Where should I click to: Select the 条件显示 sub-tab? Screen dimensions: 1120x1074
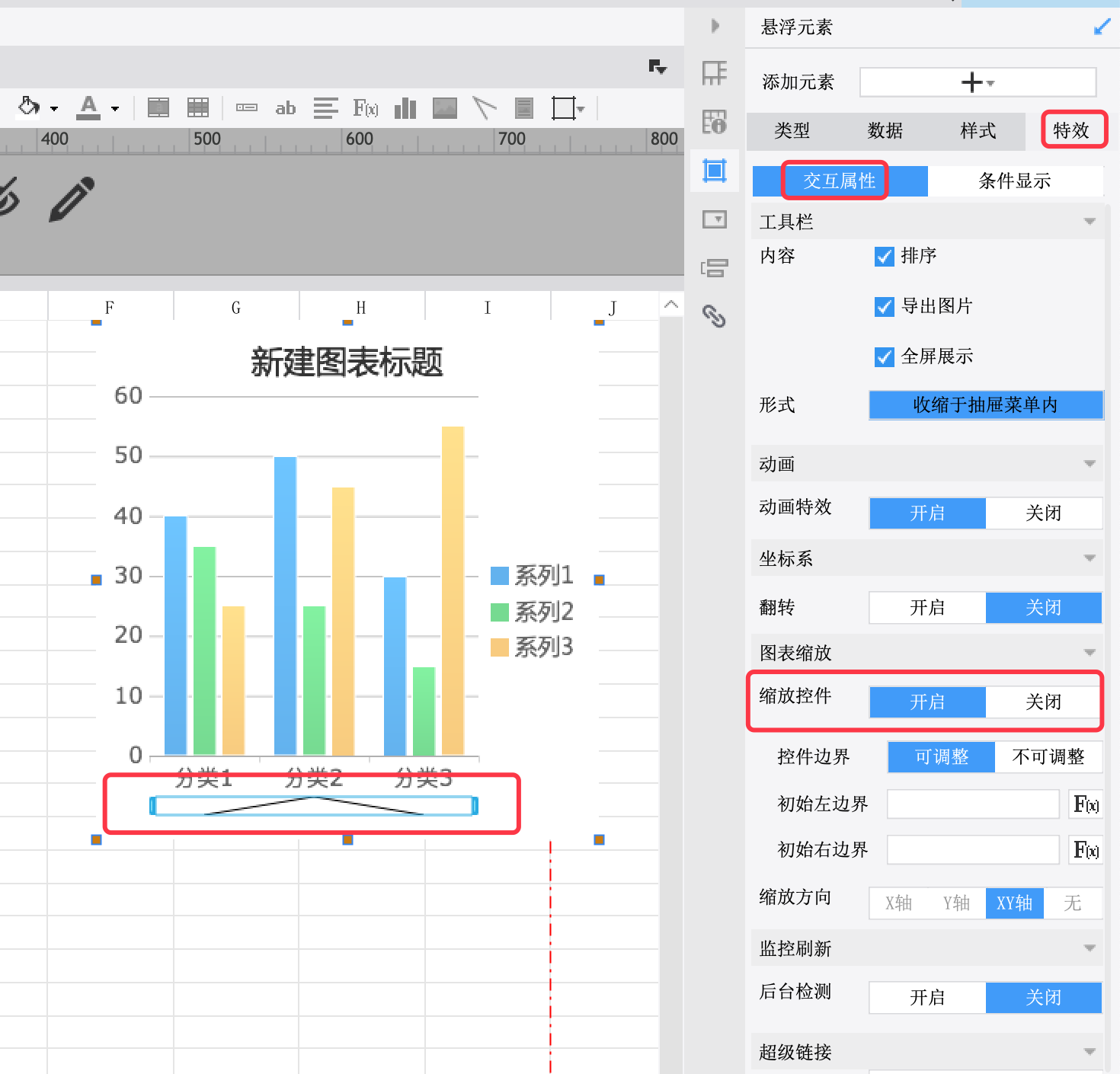point(1015,181)
